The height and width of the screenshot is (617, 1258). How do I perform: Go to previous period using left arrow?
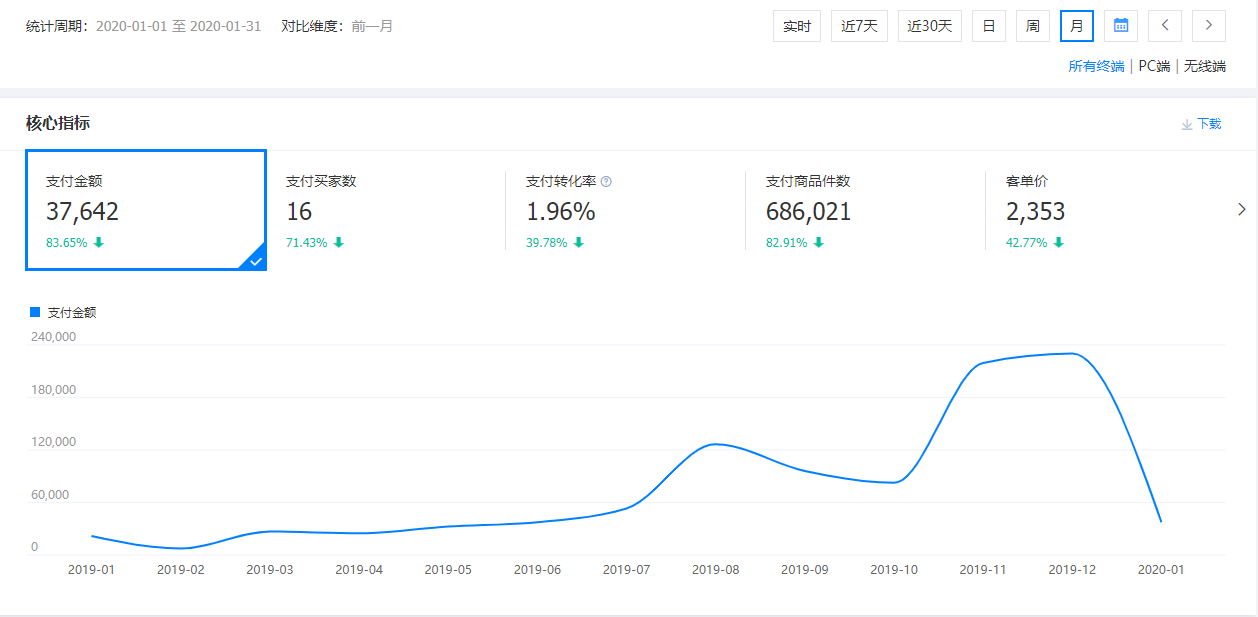click(1165, 26)
